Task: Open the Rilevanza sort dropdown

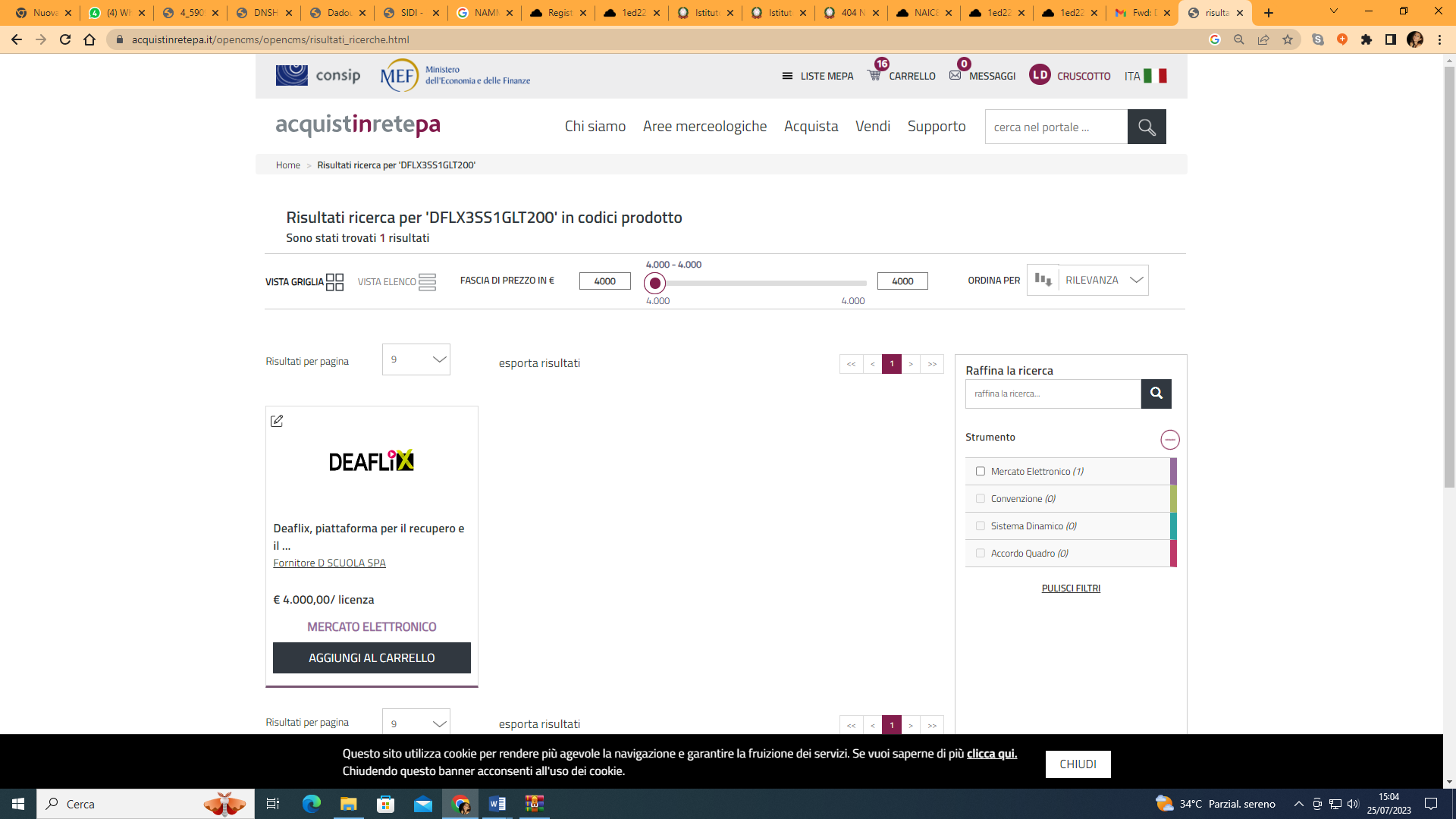Action: tap(1103, 280)
